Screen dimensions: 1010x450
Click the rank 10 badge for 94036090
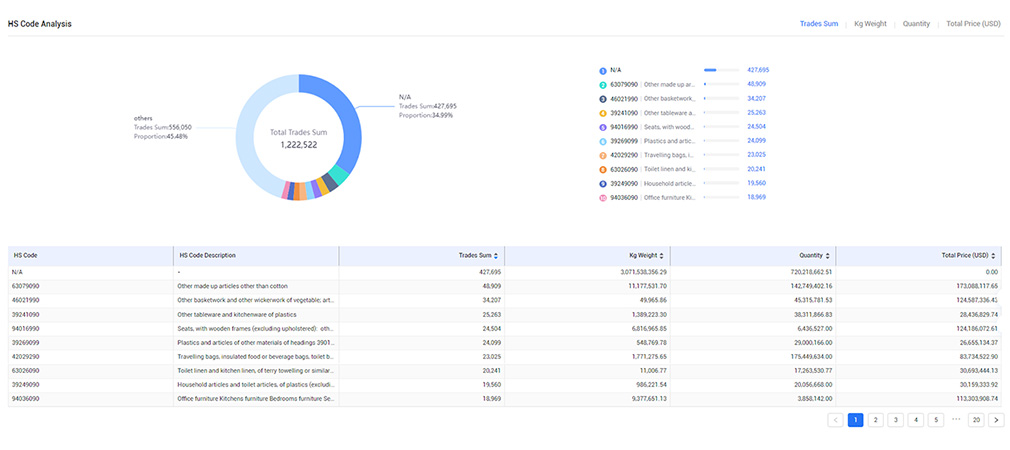(x=603, y=198)
